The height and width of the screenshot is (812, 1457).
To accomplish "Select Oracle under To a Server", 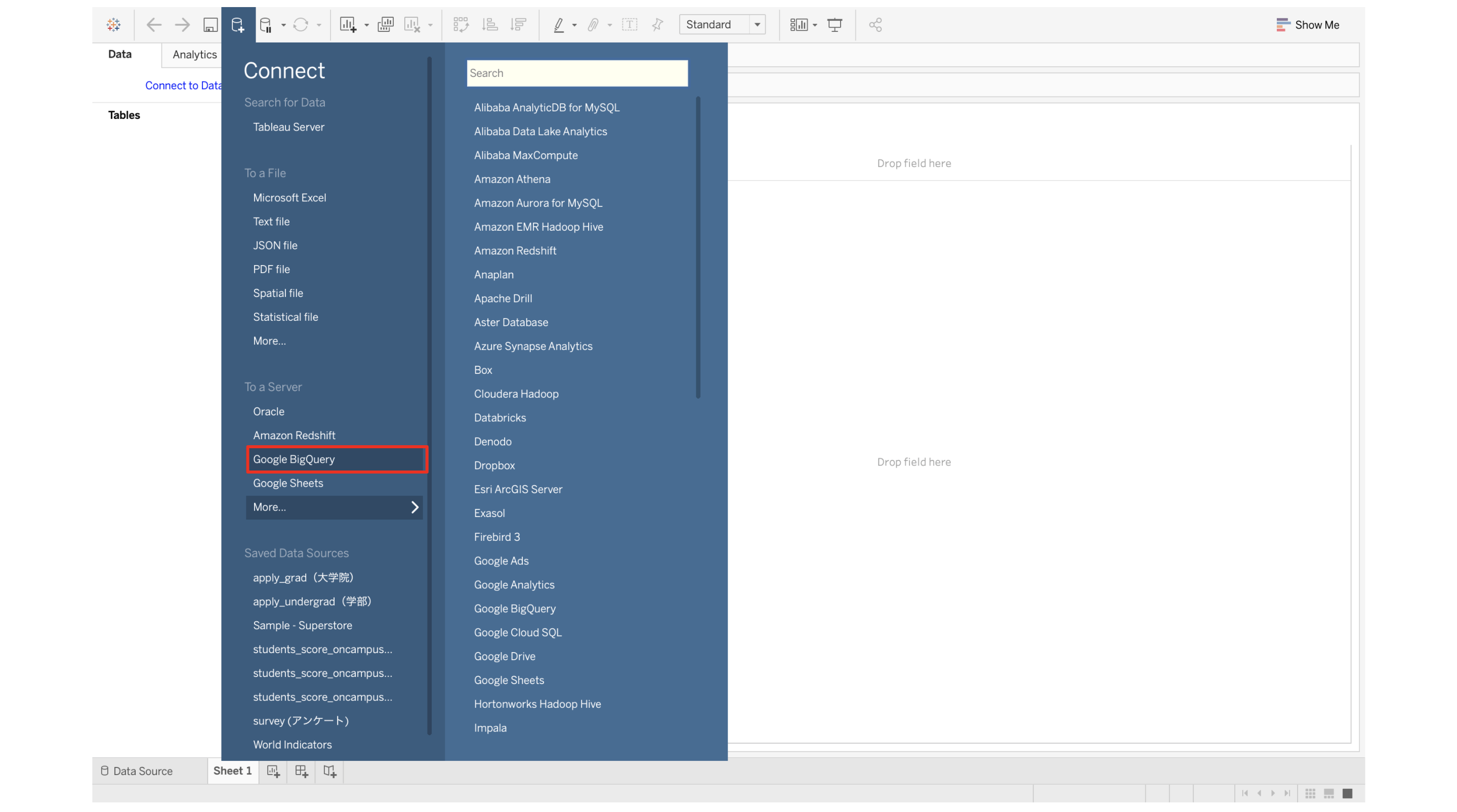I will [x=269, y=412].
